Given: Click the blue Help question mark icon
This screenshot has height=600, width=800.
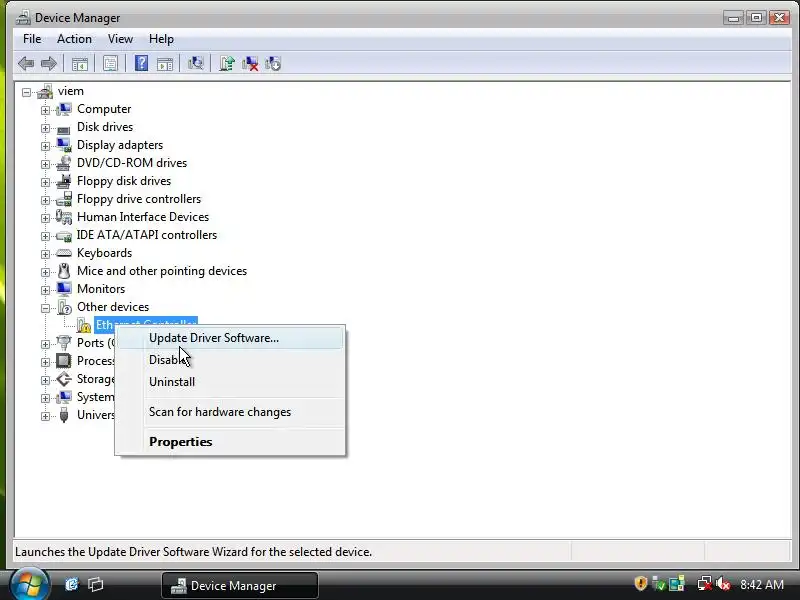Looking at the screenshot, I should 141,63.
